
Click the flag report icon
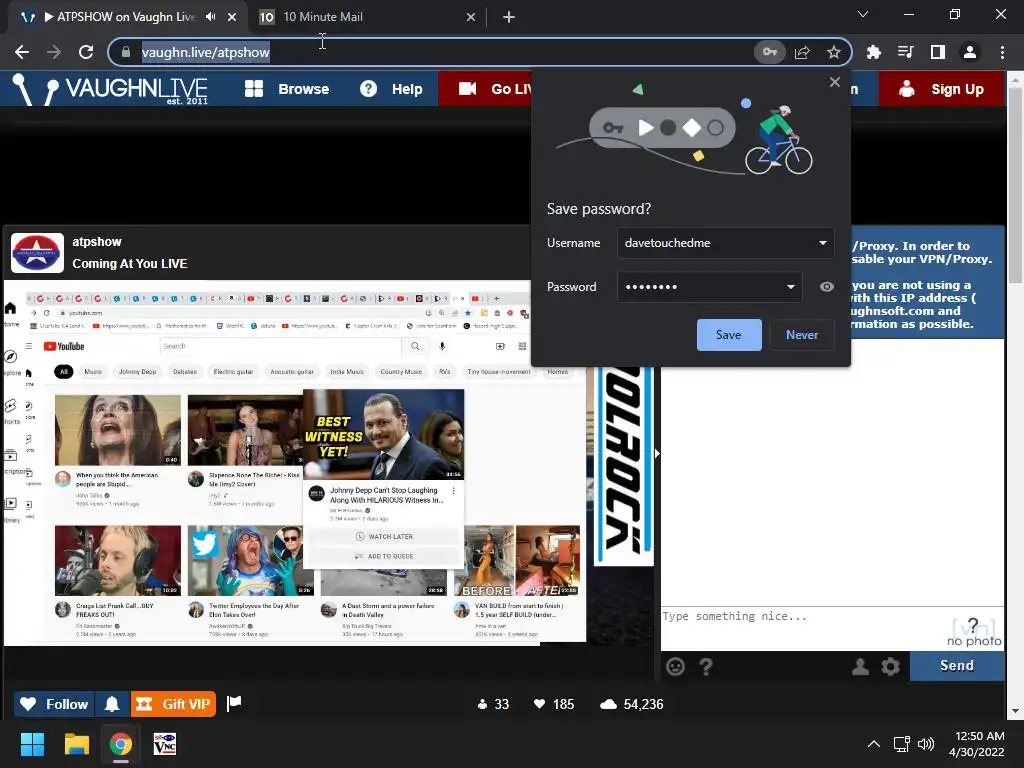pos(234,703)
